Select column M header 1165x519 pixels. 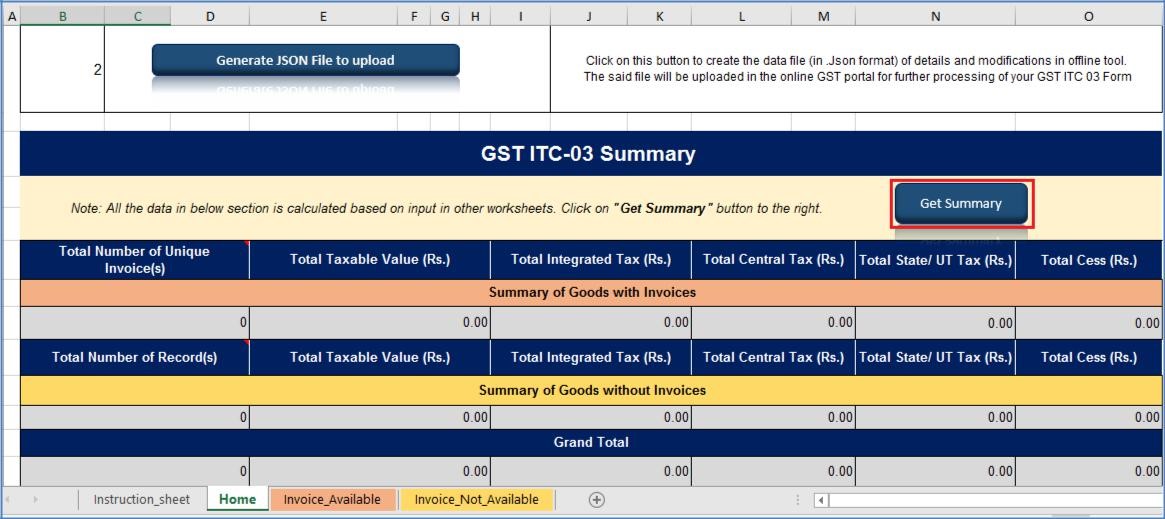coord(823,16)
